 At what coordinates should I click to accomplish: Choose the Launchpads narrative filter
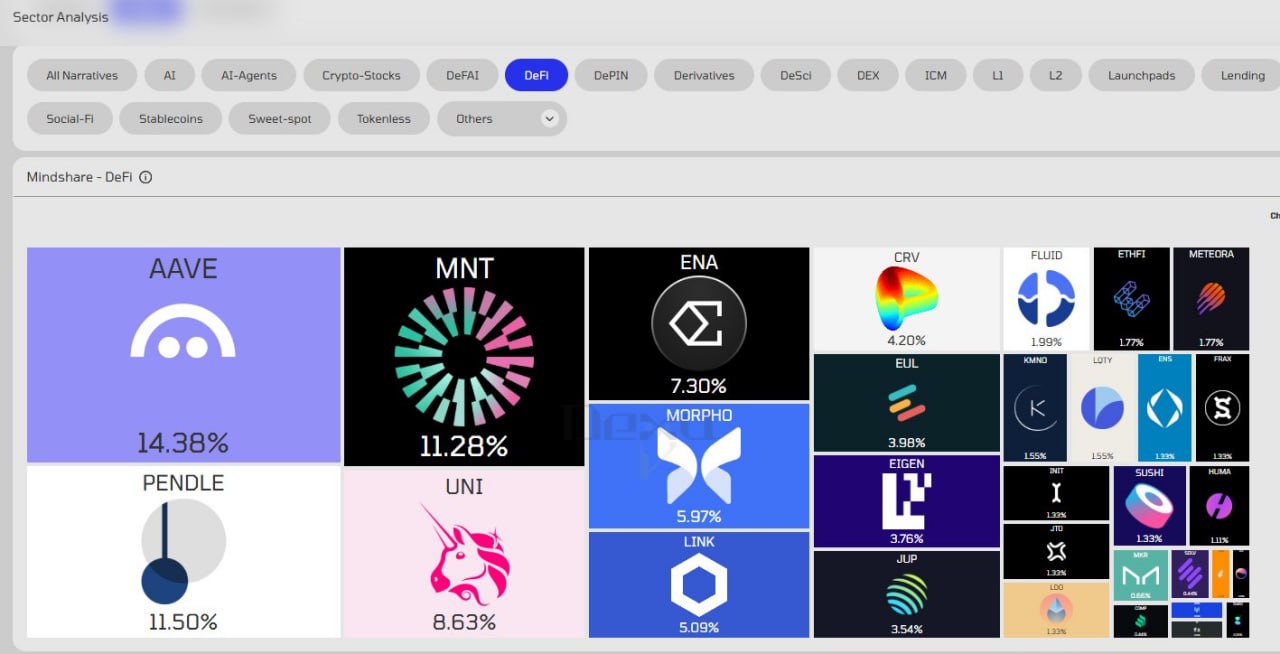click(1140, 75)
